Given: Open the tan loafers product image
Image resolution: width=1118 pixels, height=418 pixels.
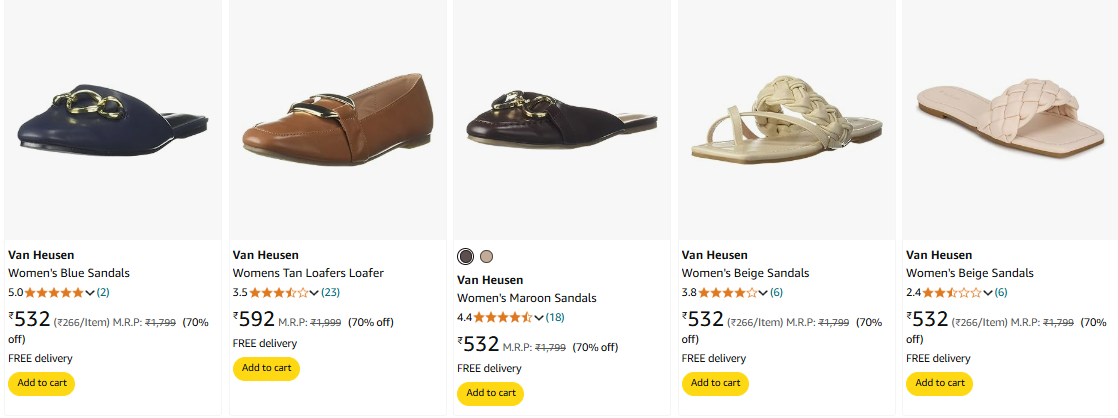Looking at the screenshot, I should (x=337, y=120).
